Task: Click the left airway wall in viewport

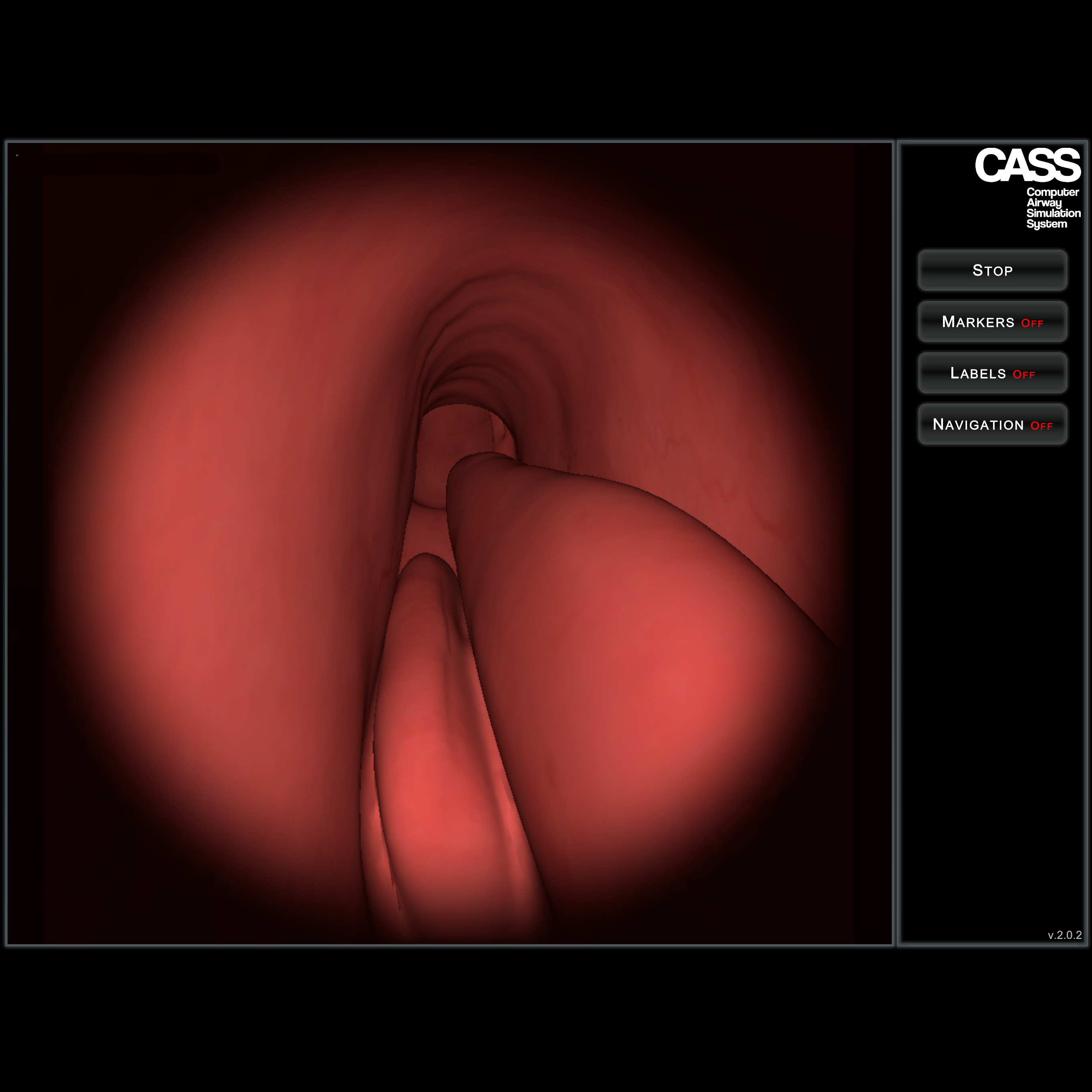Action: pyautogui.click(x=226, y=509)
